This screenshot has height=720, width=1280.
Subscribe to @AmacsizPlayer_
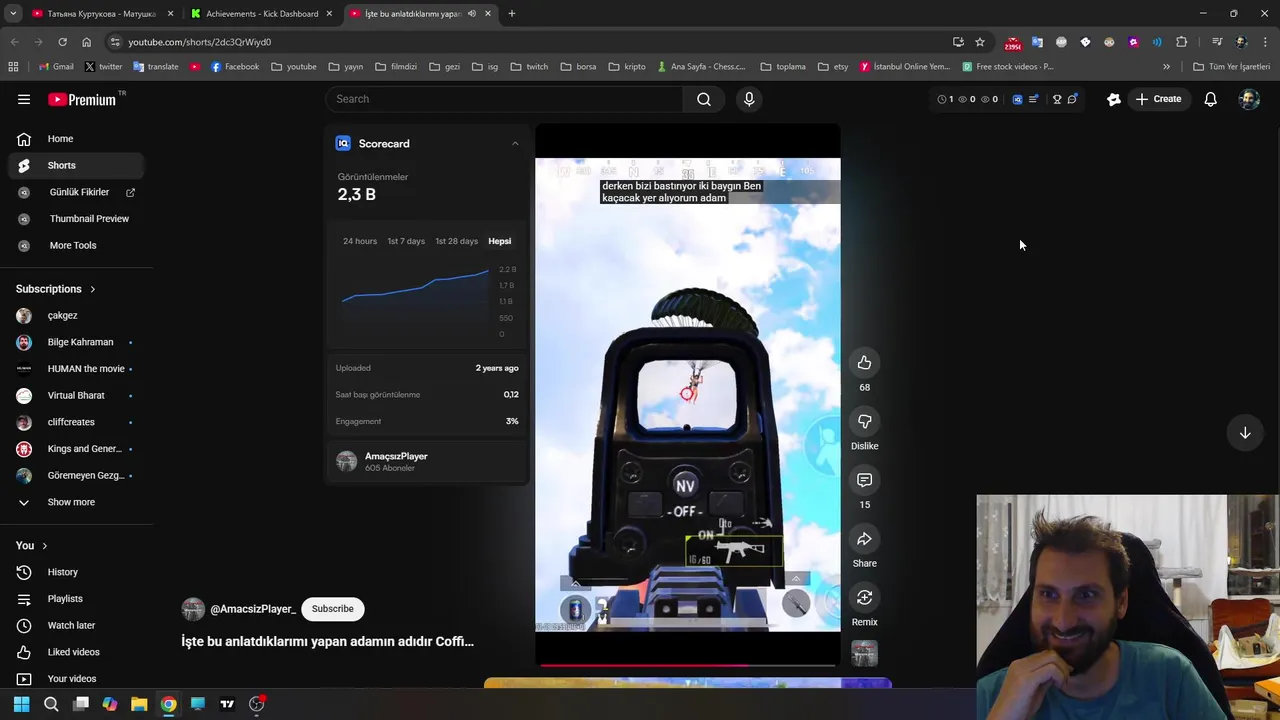[332, 609]
